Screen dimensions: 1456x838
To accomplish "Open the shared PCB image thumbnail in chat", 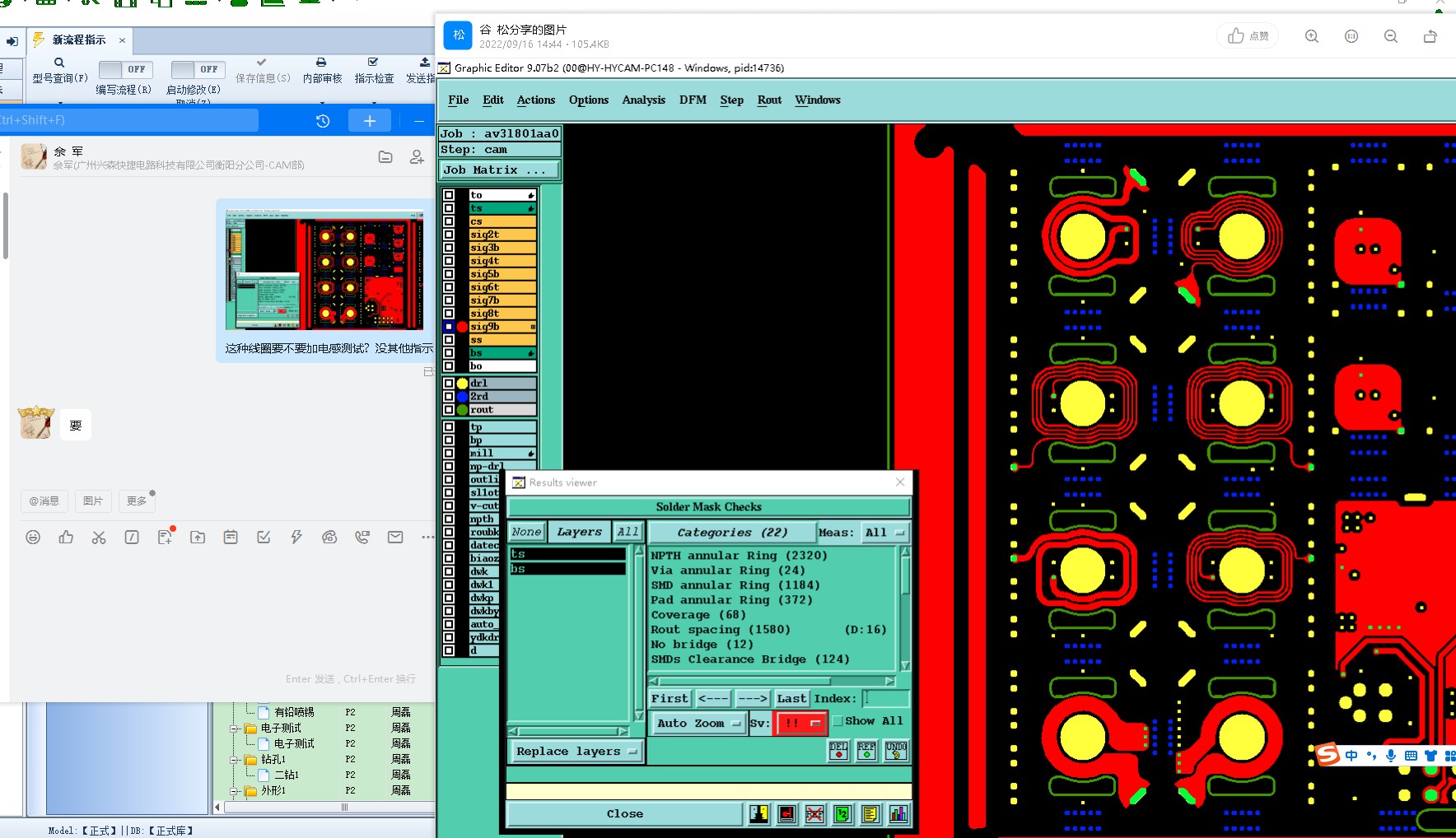I will [324, 270].
